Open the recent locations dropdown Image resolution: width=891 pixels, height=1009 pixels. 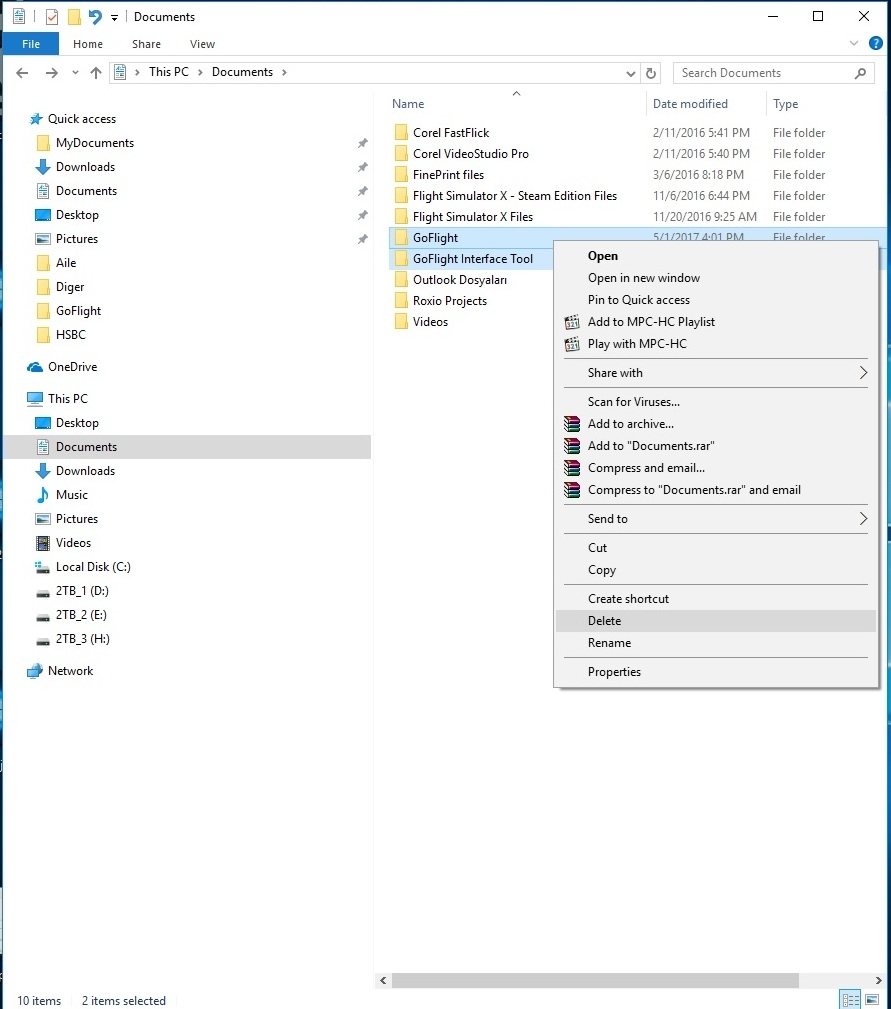coord(75,73)
